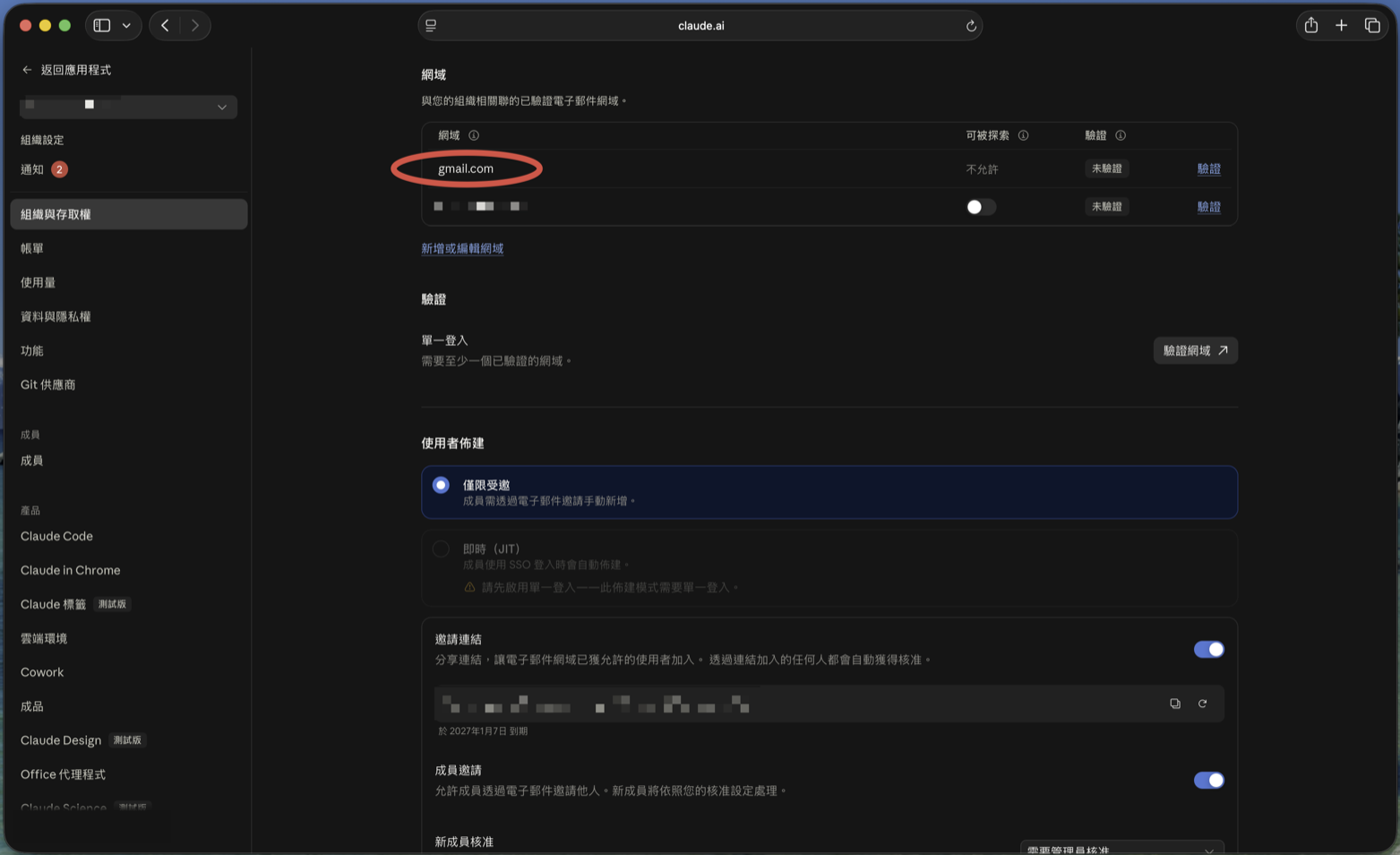The height and width of the screenshot is (855, 1400).
Task: Select the 即時 (JIT) radio option
Action: (441, 548)
